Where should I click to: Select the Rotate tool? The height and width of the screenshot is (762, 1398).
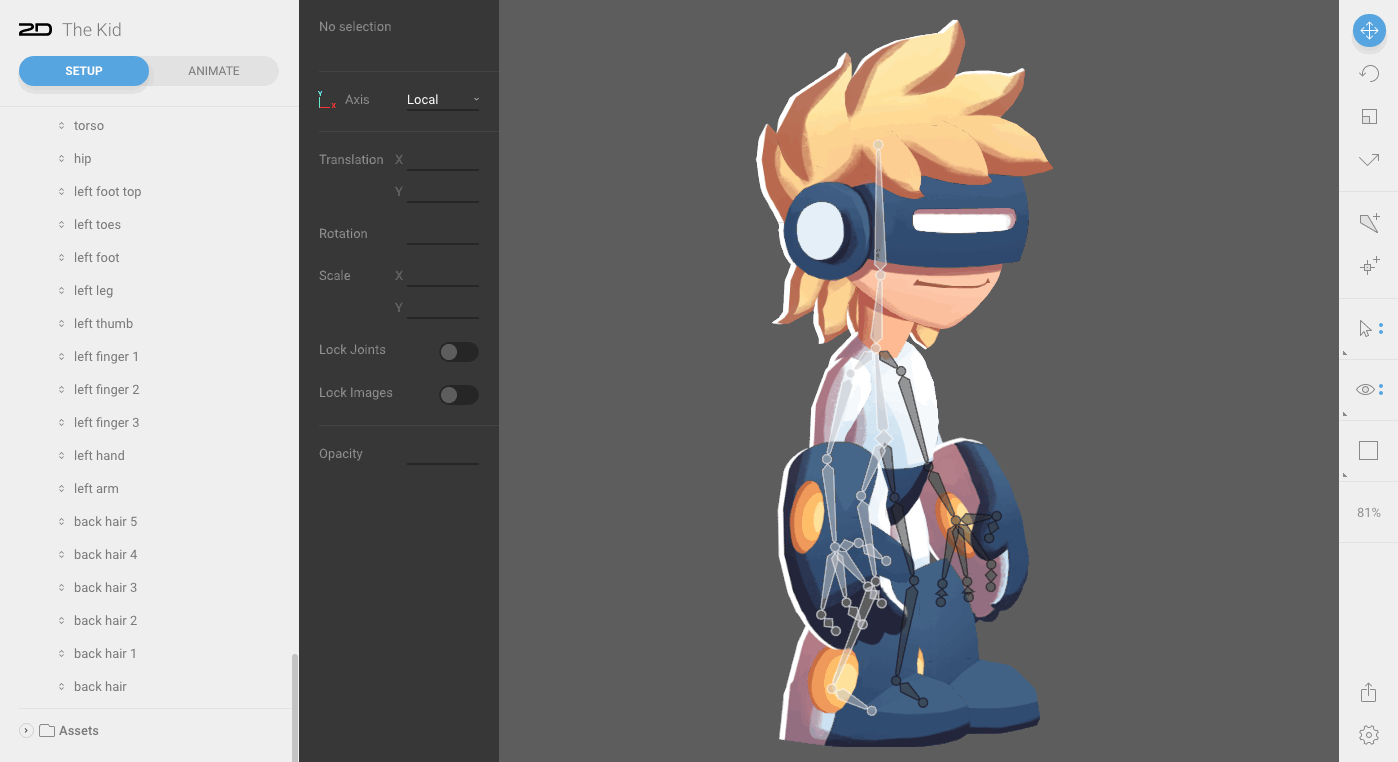point(1369,73)
